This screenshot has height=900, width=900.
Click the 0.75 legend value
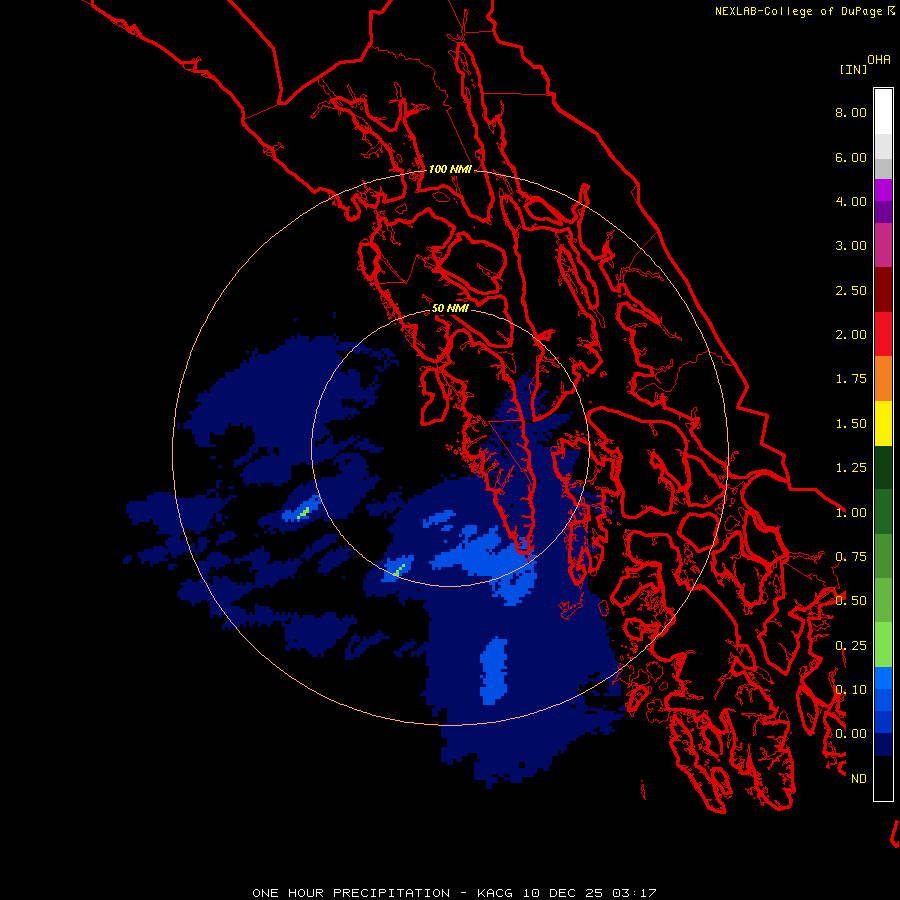pyautogui.click(x=851, y=557)
